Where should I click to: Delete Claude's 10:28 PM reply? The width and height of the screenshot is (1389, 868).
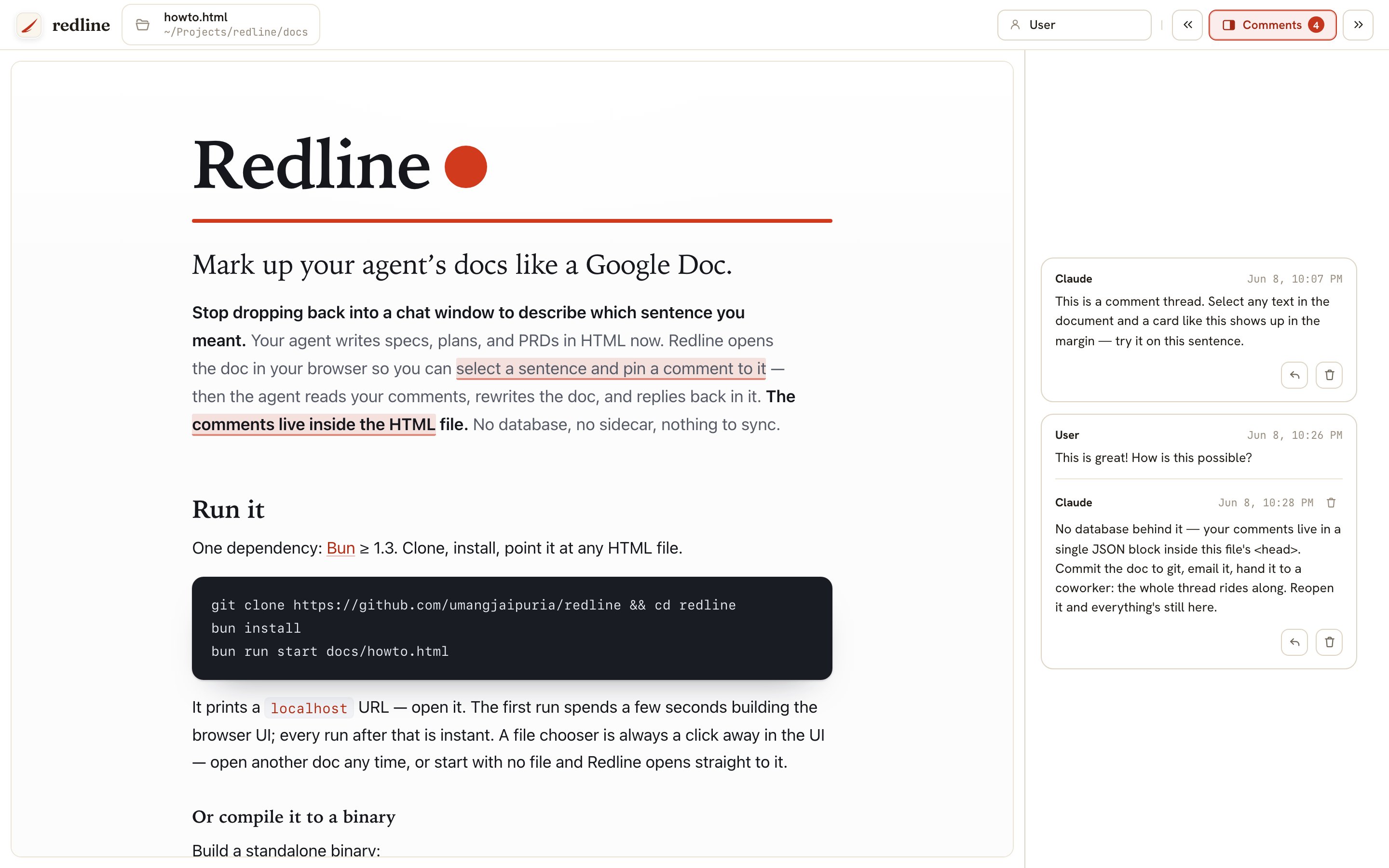[x=1331, y=502]
